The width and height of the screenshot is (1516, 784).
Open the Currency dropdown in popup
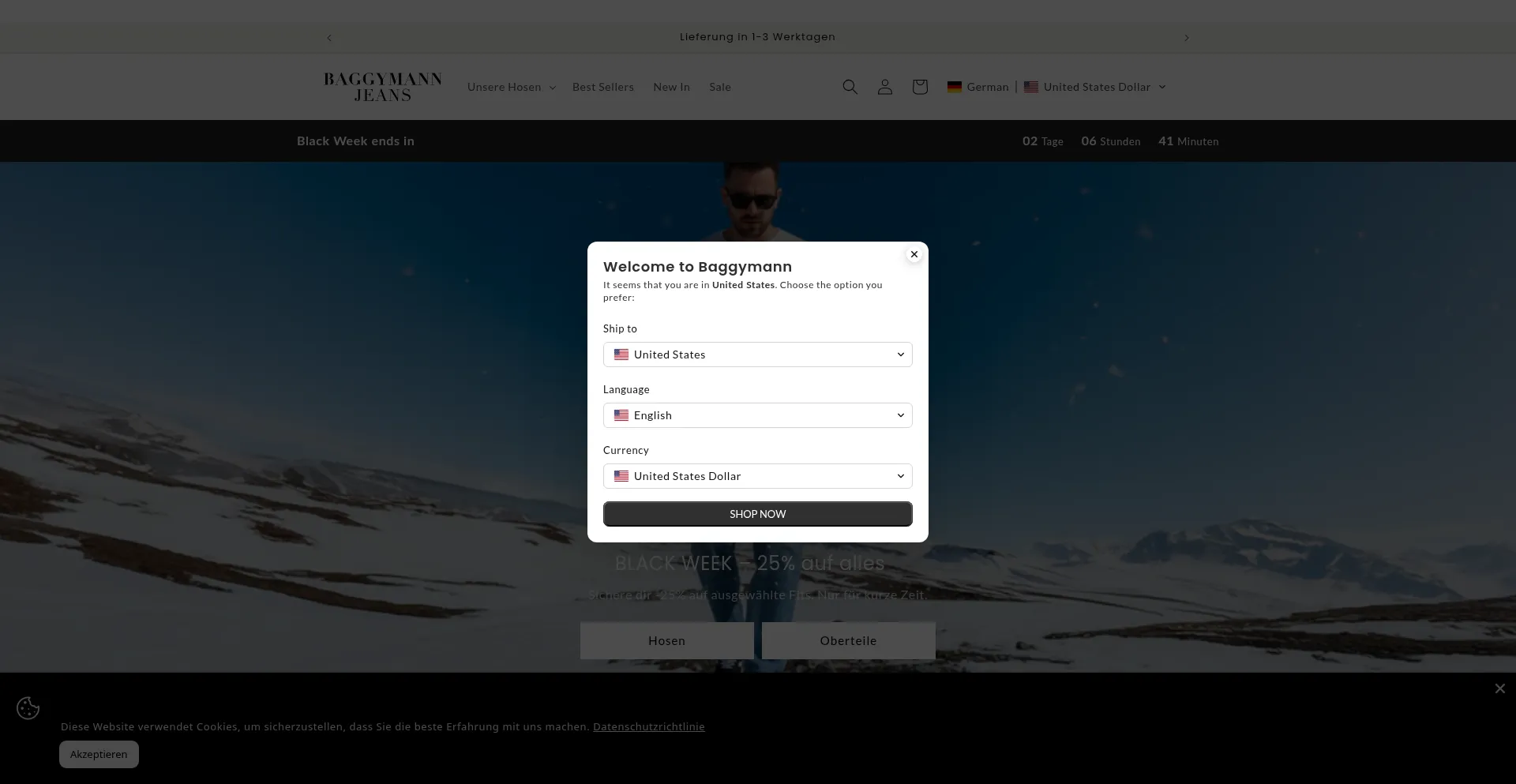pyautogui.click(x=757, y=476)
